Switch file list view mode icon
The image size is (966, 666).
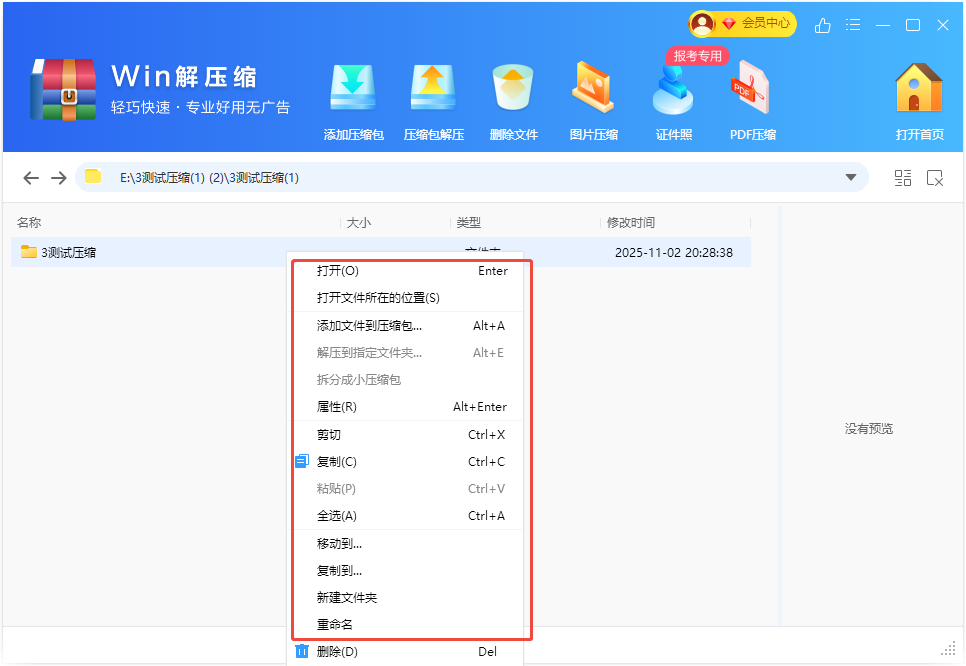pyautogui.click(x=903, y=178)
